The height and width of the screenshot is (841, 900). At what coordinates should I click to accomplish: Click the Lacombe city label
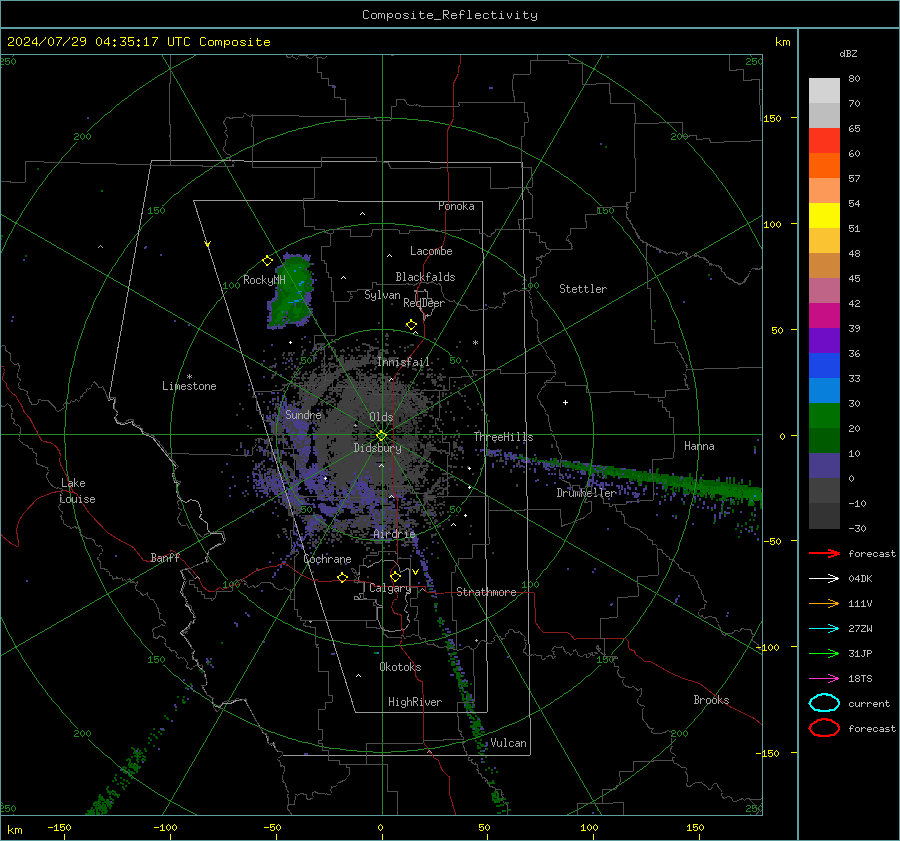click(431, 251)
